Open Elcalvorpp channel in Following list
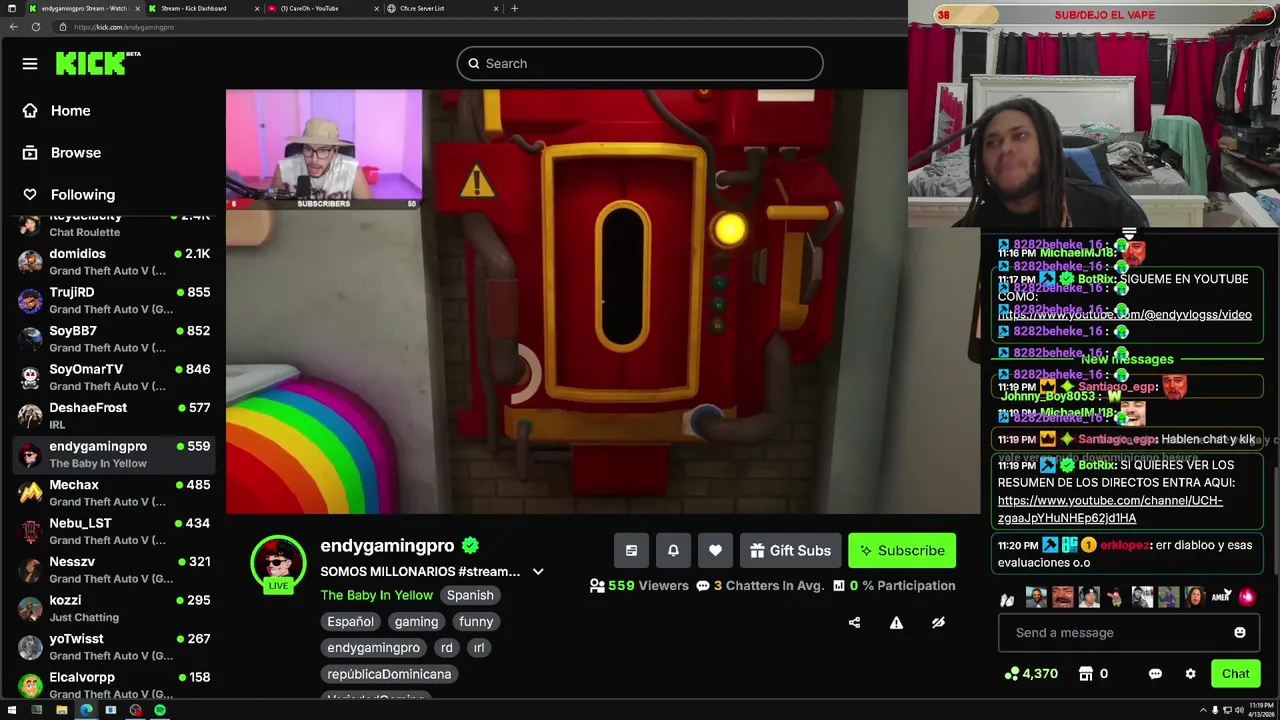Screen dimensions: 1280x720 click(x=115, y=685)
